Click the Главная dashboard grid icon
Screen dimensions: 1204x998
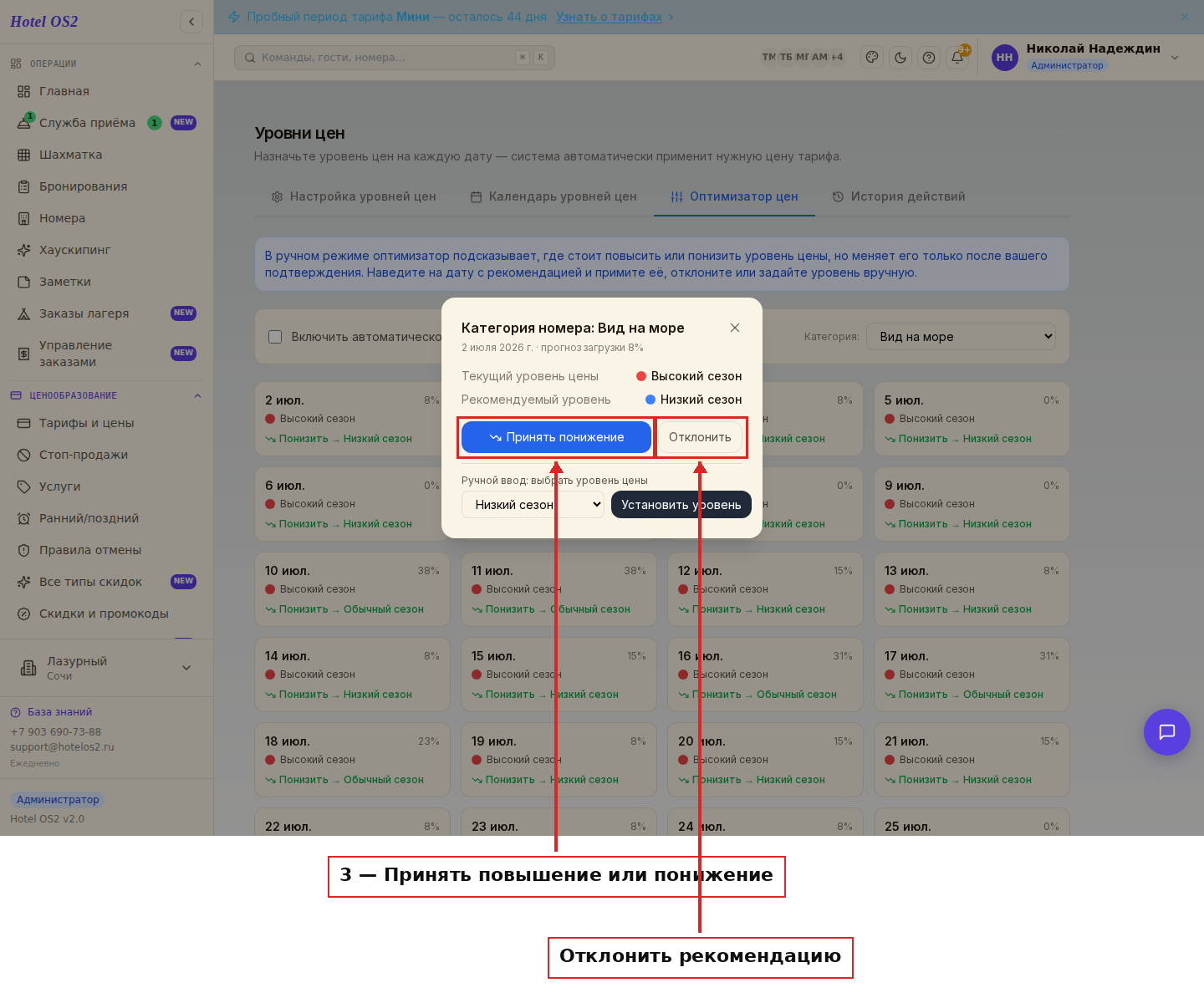coord(23,91)
